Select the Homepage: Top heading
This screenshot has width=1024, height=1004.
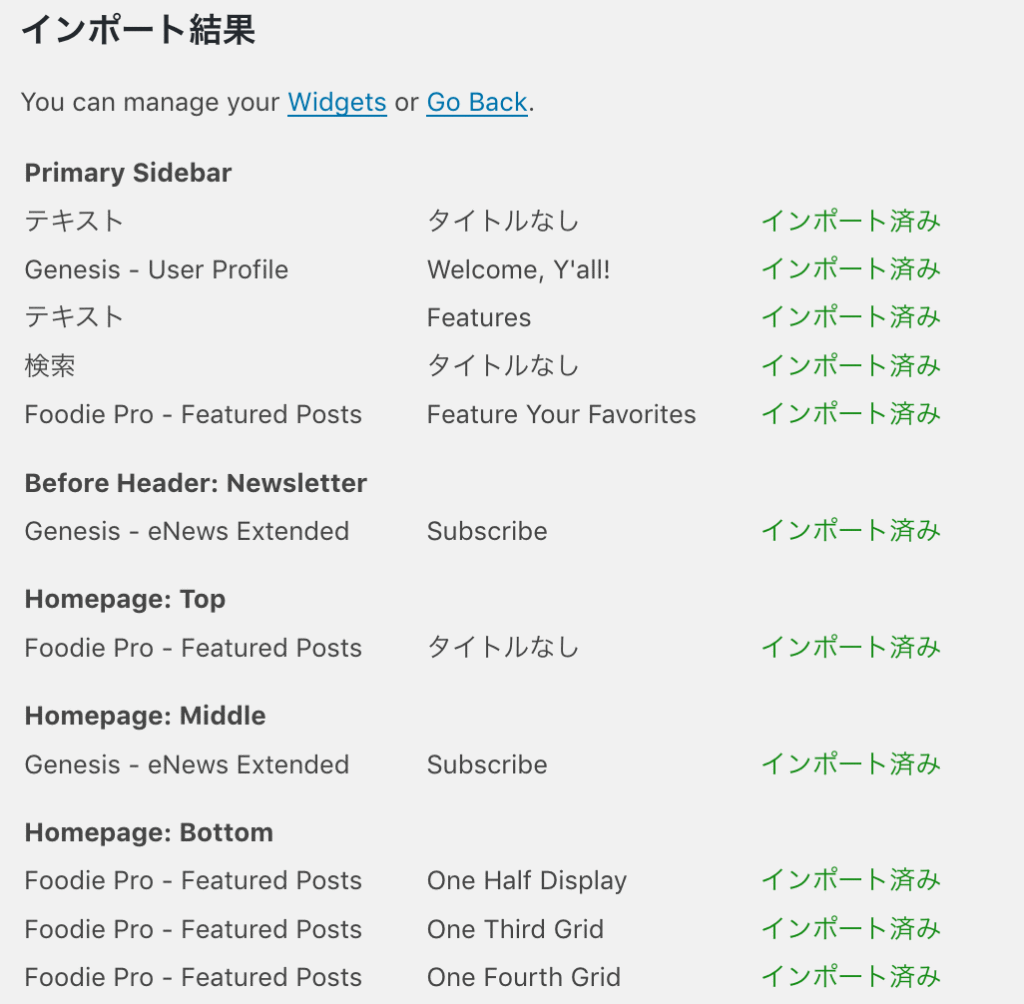coord(125,600)
